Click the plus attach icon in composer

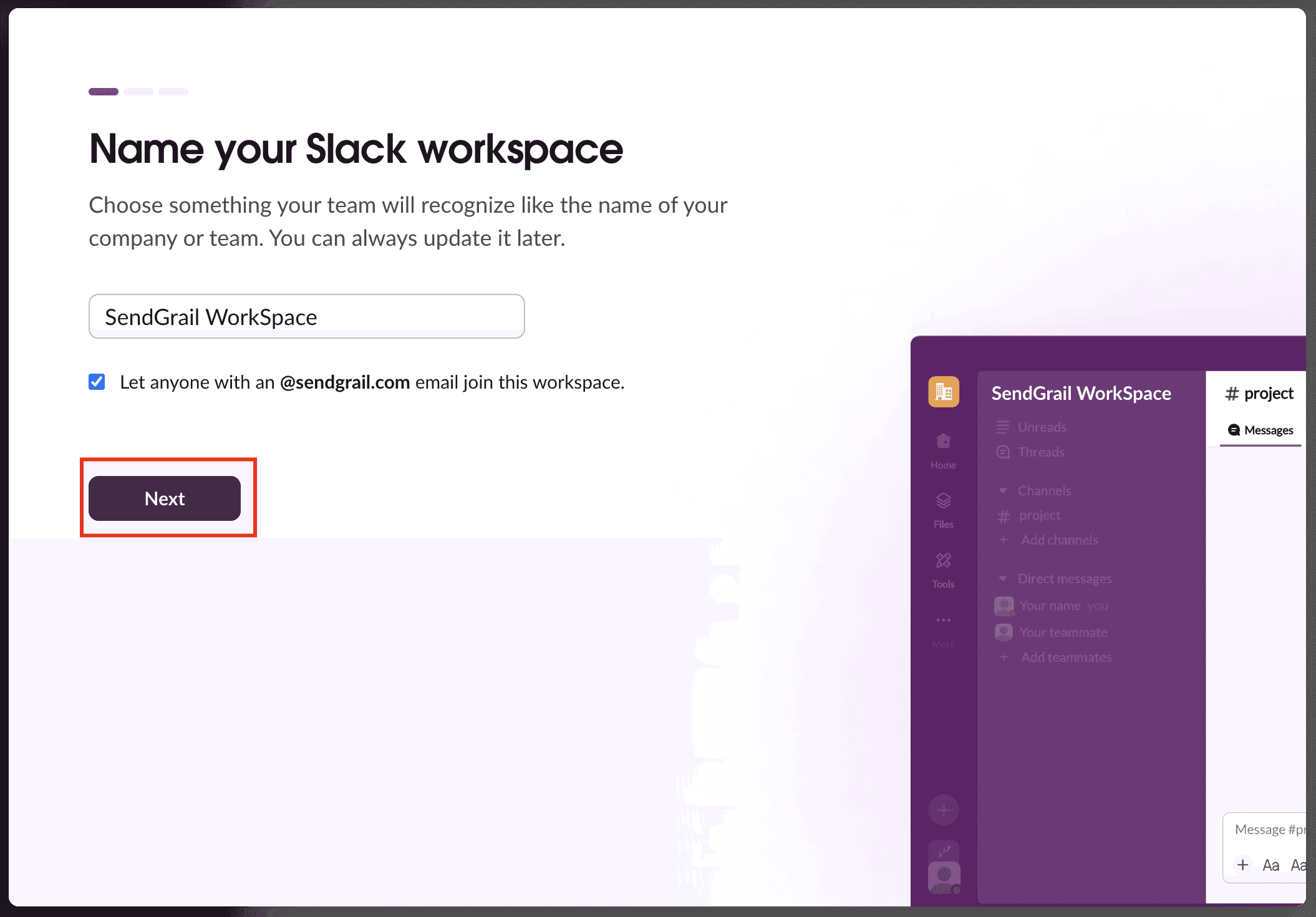point(1242,865)
